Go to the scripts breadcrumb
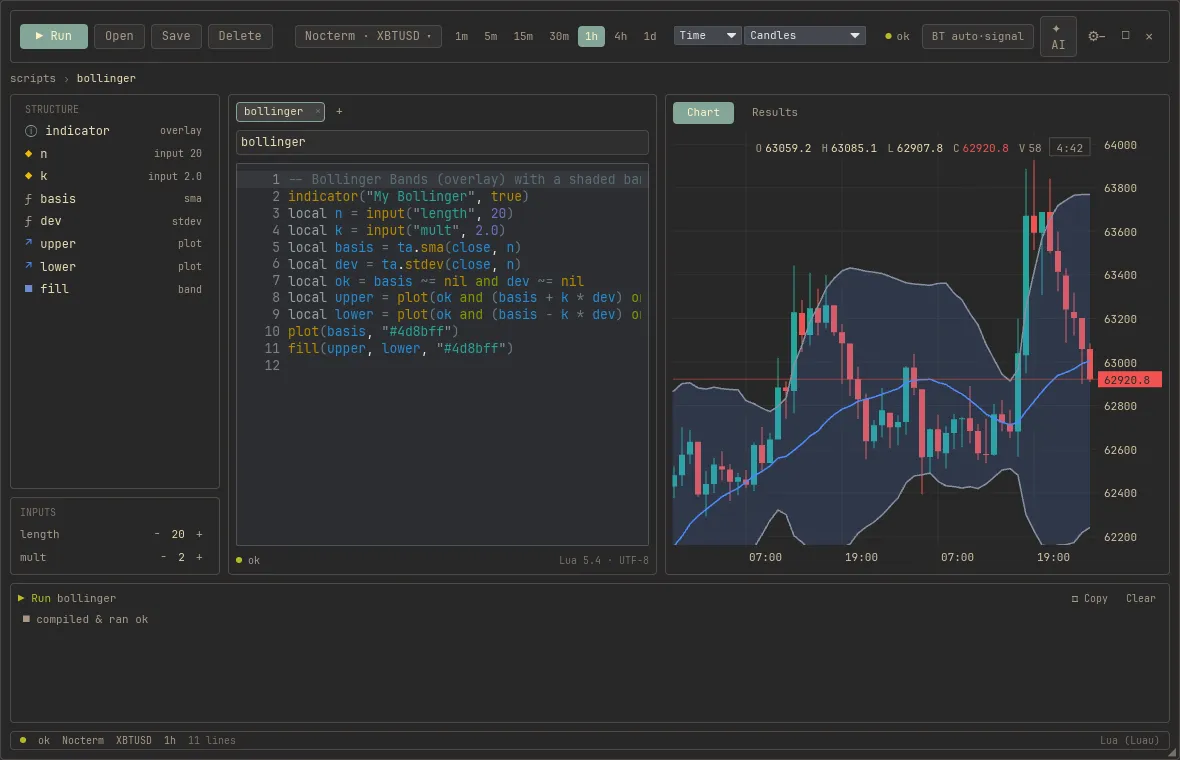The height and width of the screenshot is (760, 1180). [33, 78]
